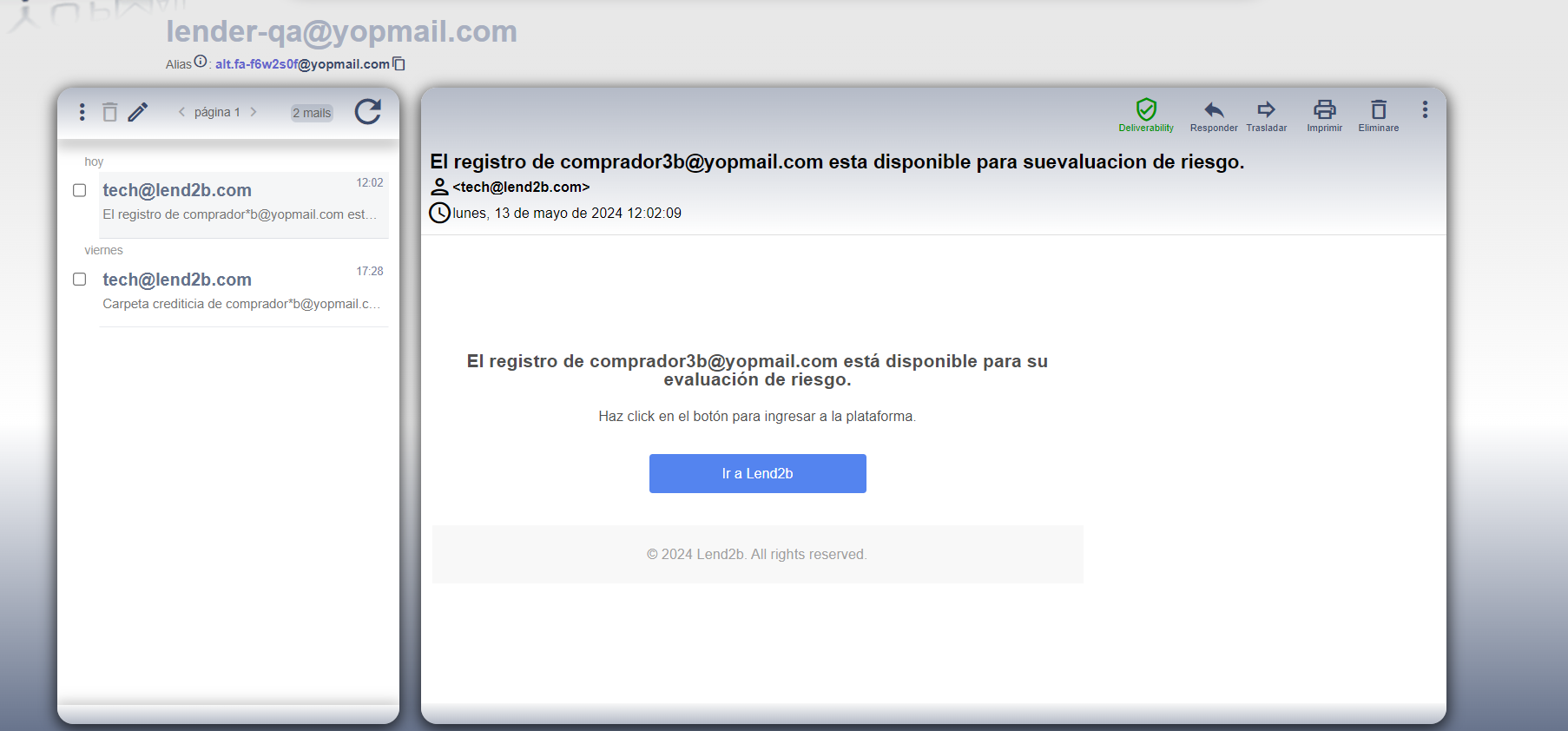1568x731 pixels.
Task: Open today's El registro de comprador mail
Action: pyautogui.click(x=243, y=203)
